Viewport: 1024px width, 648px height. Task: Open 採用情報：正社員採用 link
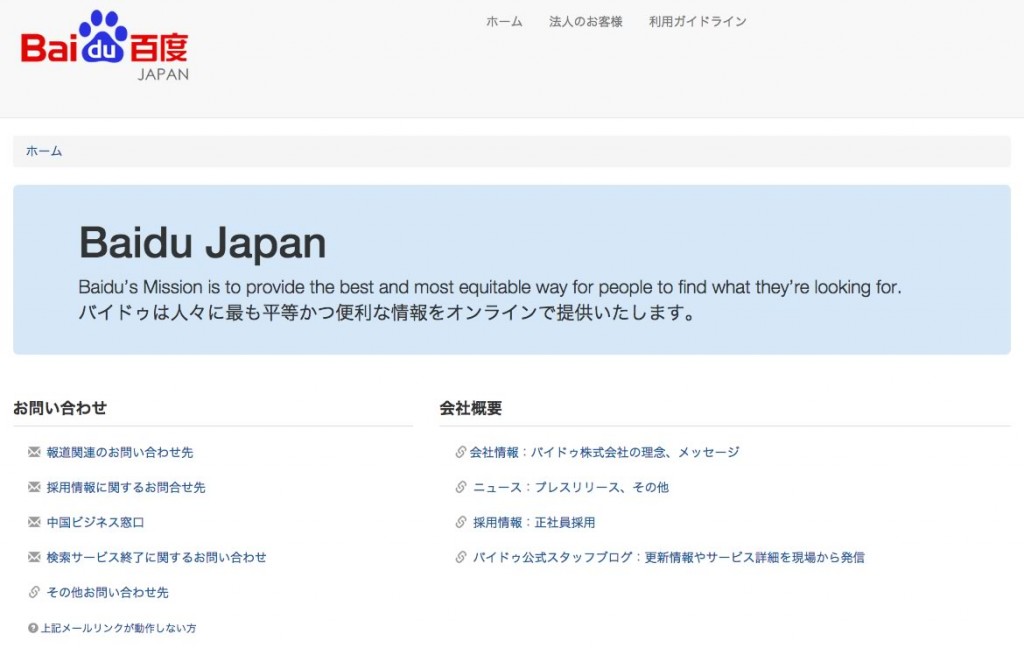click(x=534, y=522)
